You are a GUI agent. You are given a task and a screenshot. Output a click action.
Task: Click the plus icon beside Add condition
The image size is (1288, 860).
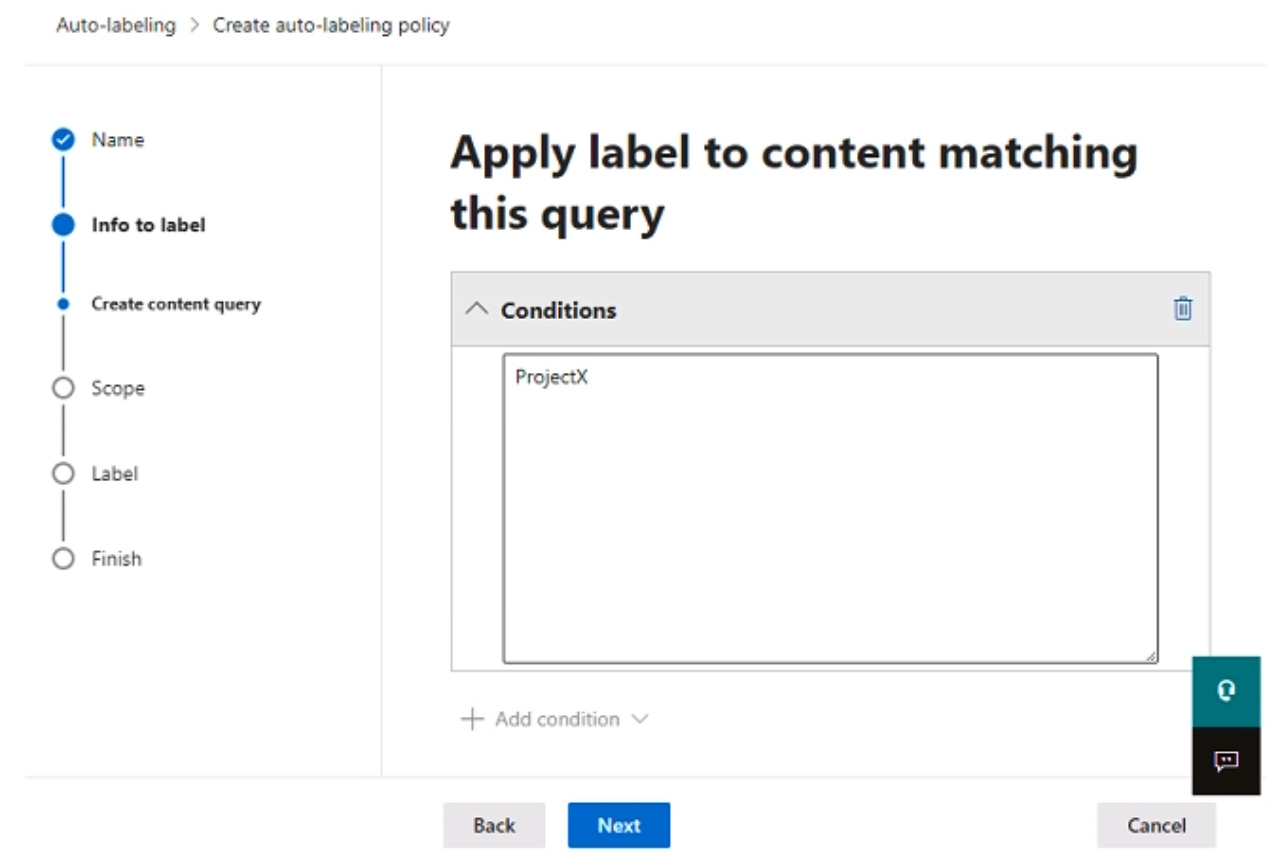pos(471,719)
